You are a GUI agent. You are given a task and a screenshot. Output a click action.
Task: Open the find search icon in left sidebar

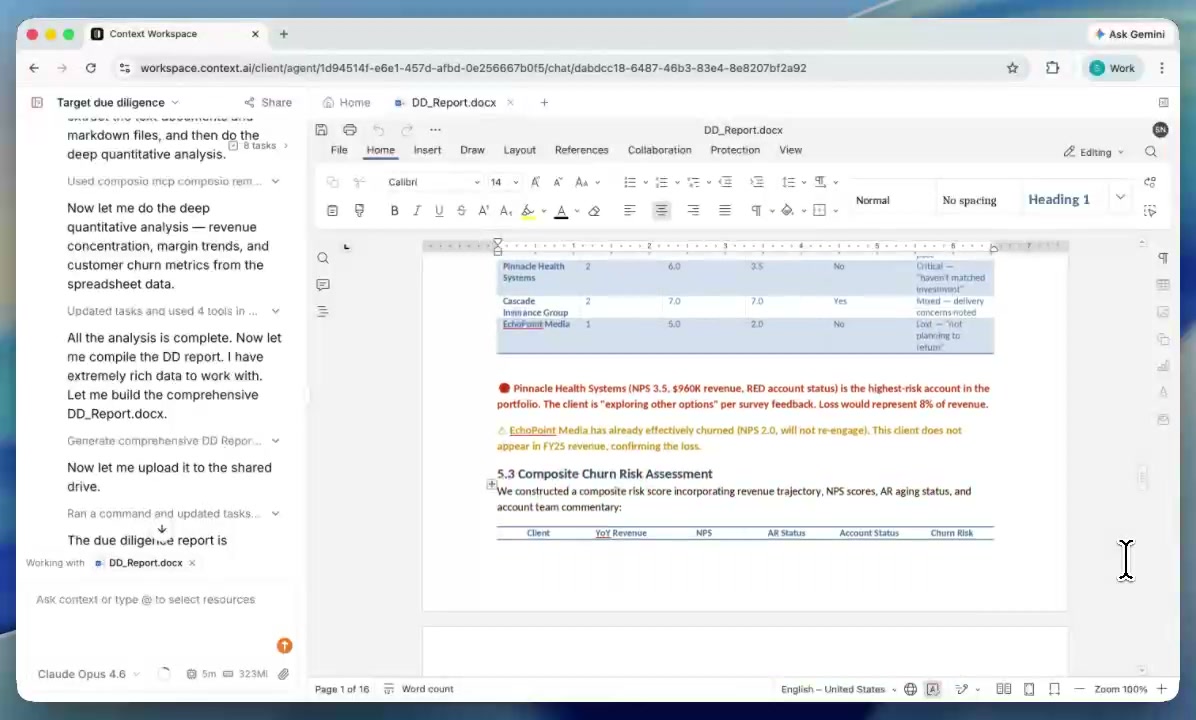coord(323,258)
